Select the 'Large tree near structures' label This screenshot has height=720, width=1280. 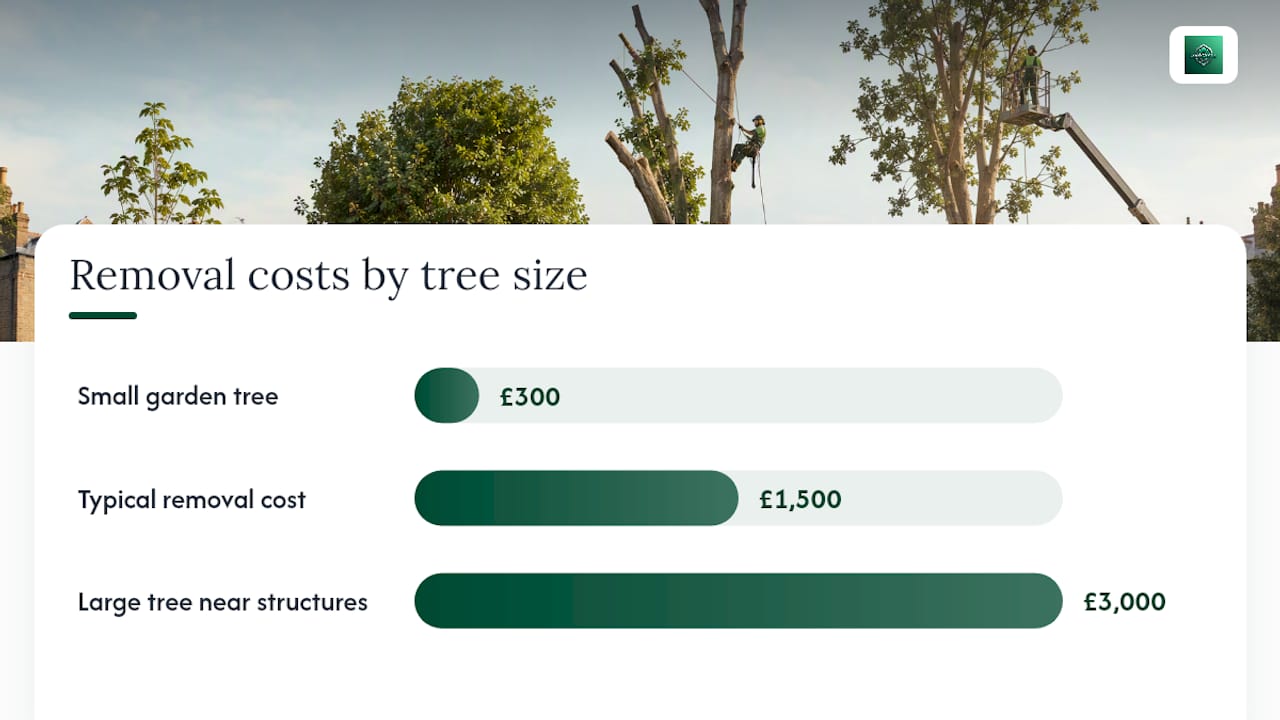tap(223, 602)
